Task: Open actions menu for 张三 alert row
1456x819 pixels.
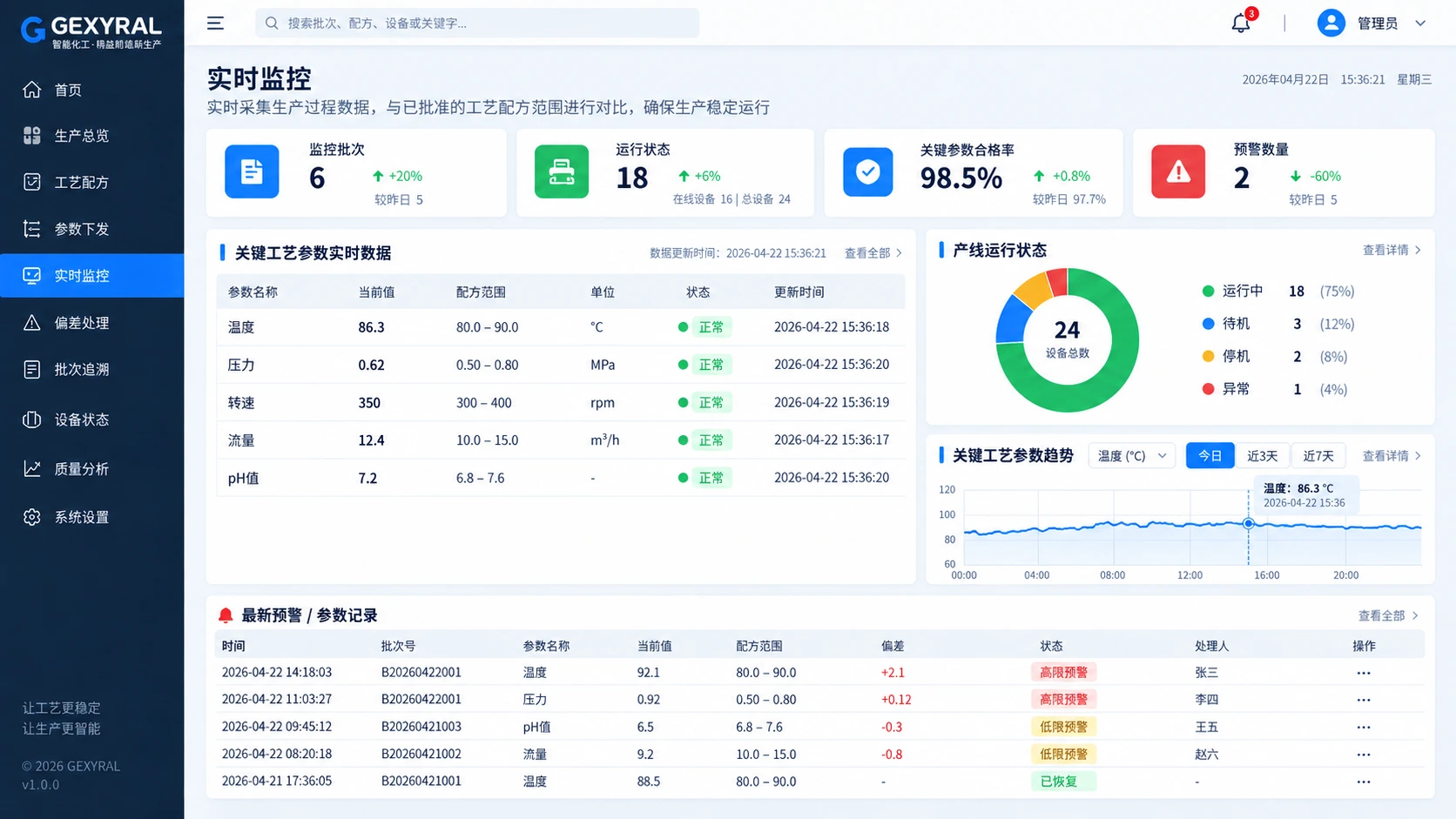Action: [1364, 673]
